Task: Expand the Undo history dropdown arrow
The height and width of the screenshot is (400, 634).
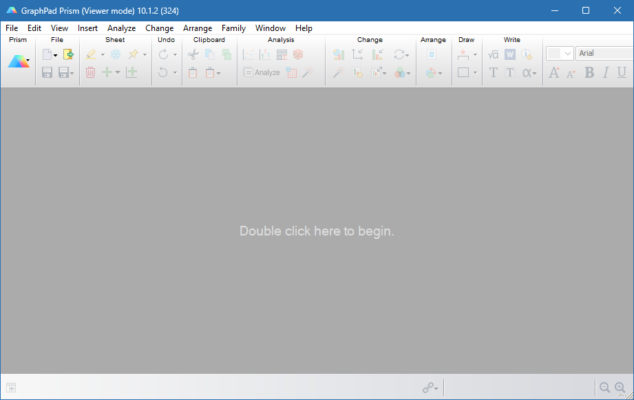Action: pyautogui.click(x=175, y=73)
